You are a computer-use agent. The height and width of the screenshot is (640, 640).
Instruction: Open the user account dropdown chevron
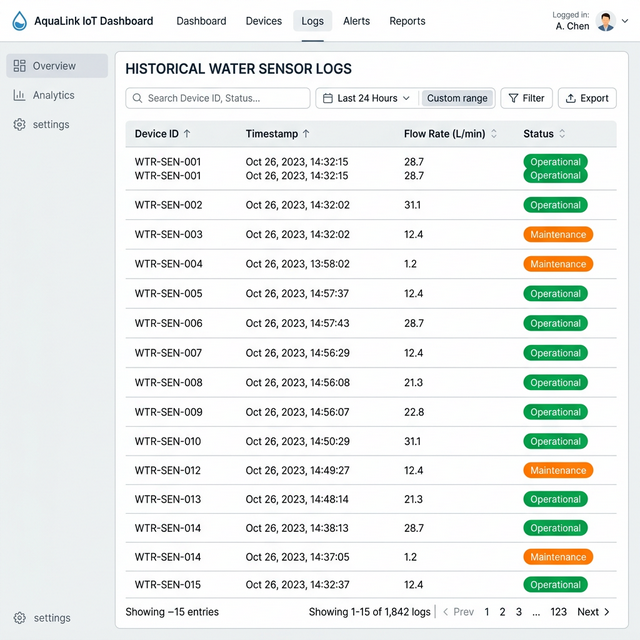pyautogui.click(x=624, y=21)
